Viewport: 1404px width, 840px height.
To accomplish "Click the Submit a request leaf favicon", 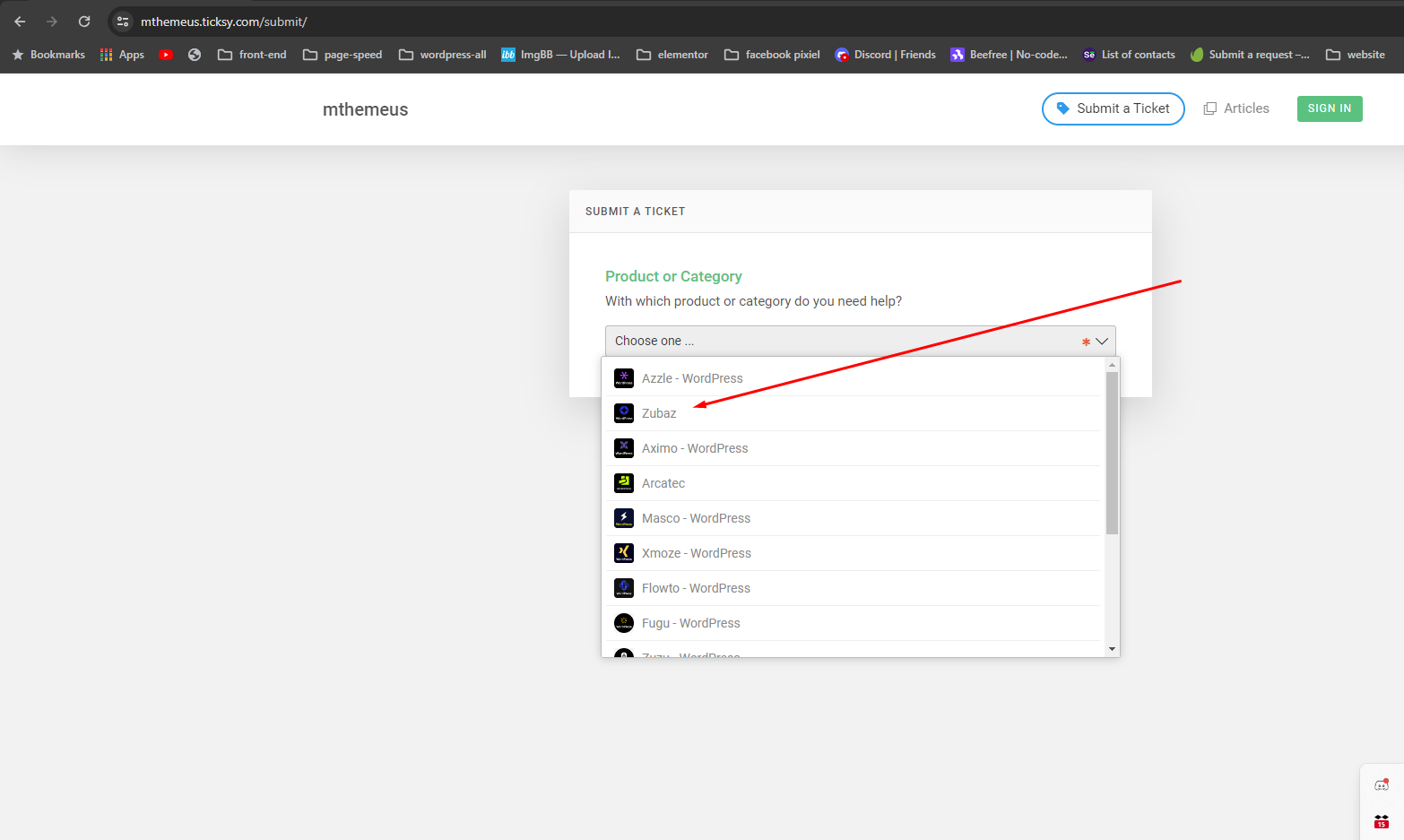I will 1197,55.
